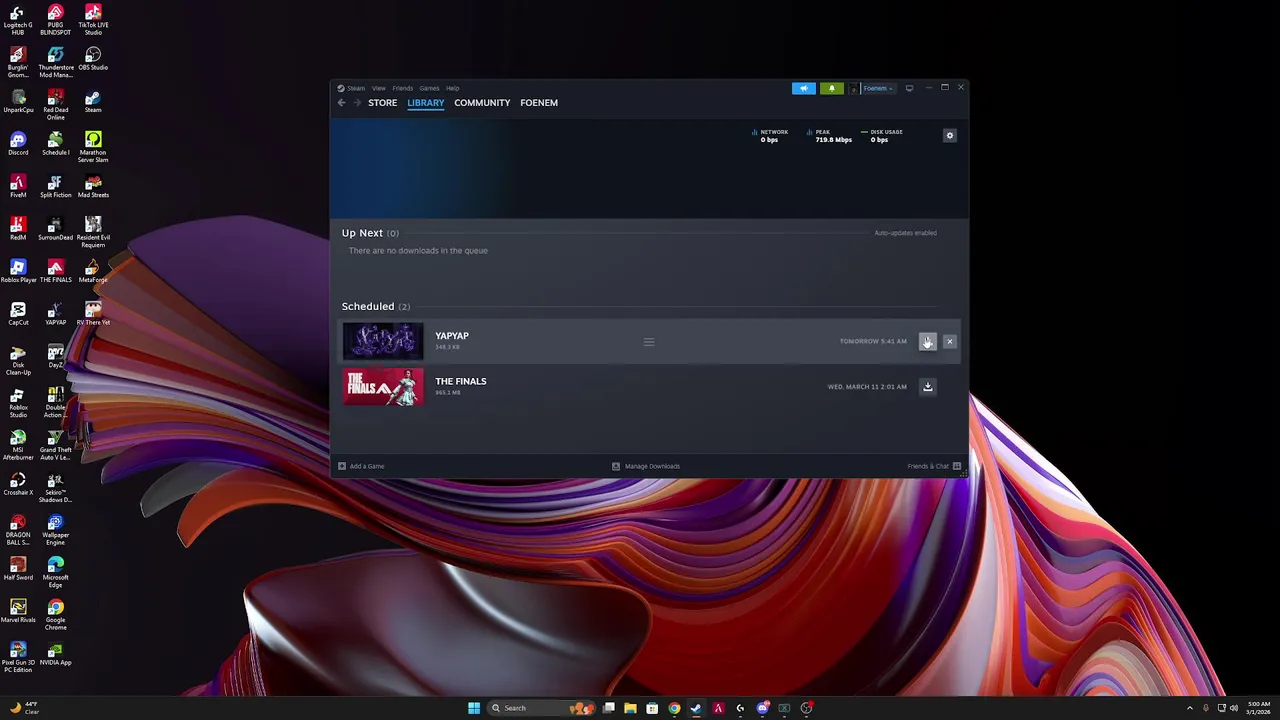
Task: Select the PUBG BLINDSPOT desktop icon
Action: [x=56, y=21]
